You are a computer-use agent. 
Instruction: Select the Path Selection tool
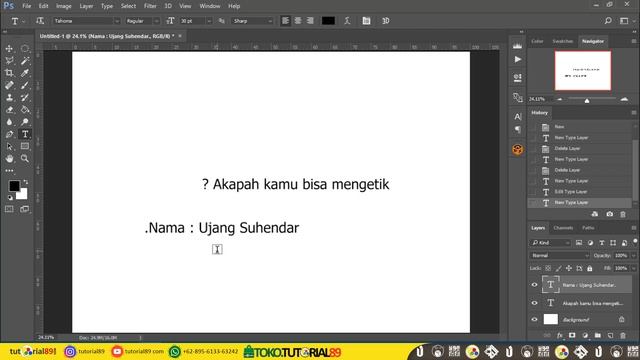[9, 147]
